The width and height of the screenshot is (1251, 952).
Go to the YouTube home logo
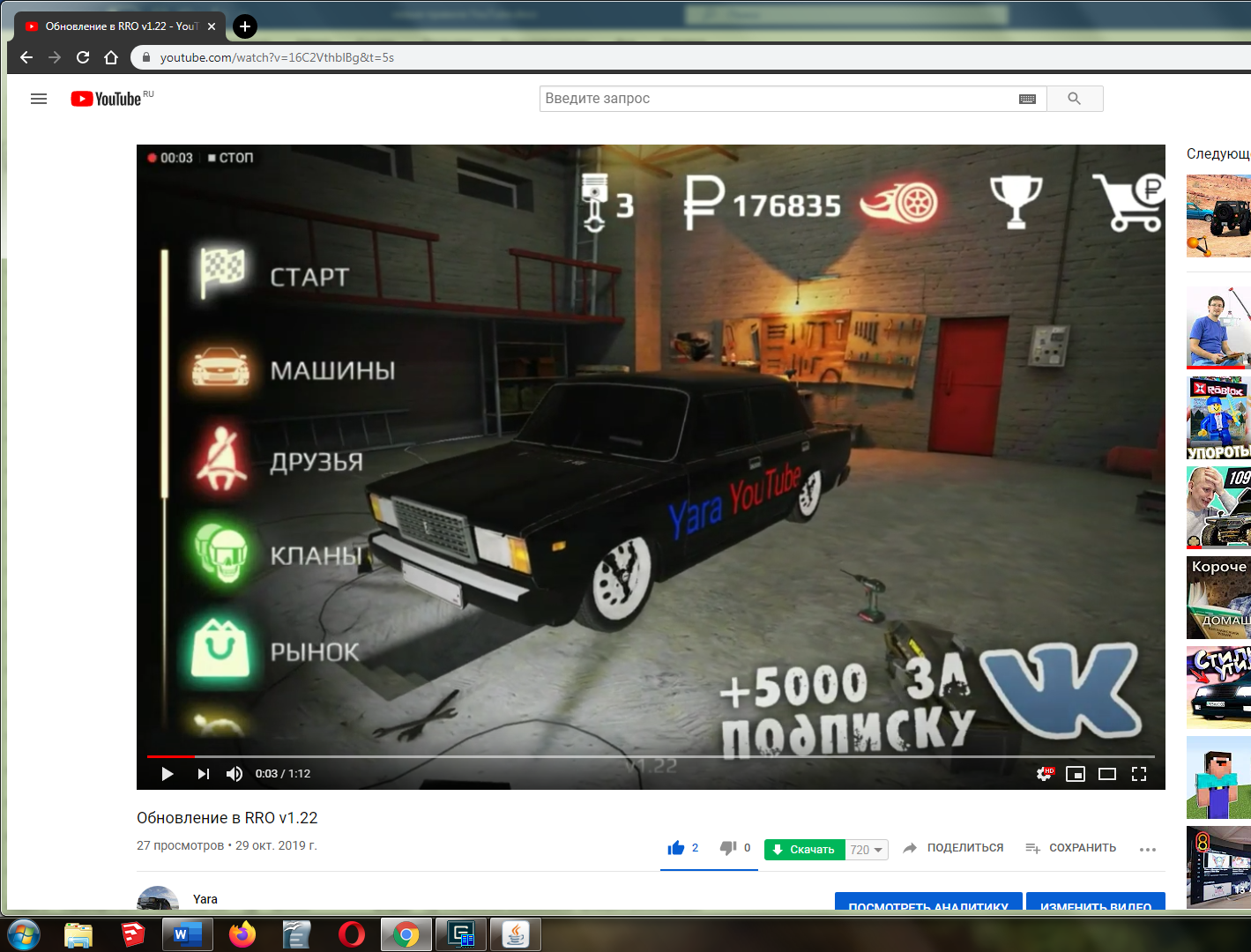107,99
